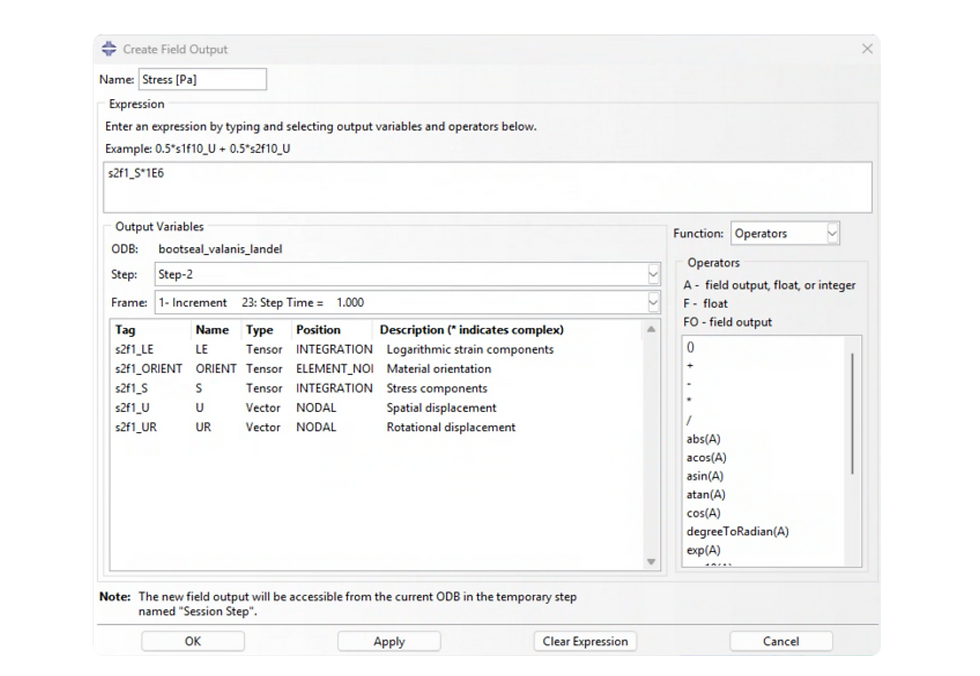Screen dimensions: 980x676
Task: Select the s2f1_U spatial displacement variable
Action: coord(140,408)
